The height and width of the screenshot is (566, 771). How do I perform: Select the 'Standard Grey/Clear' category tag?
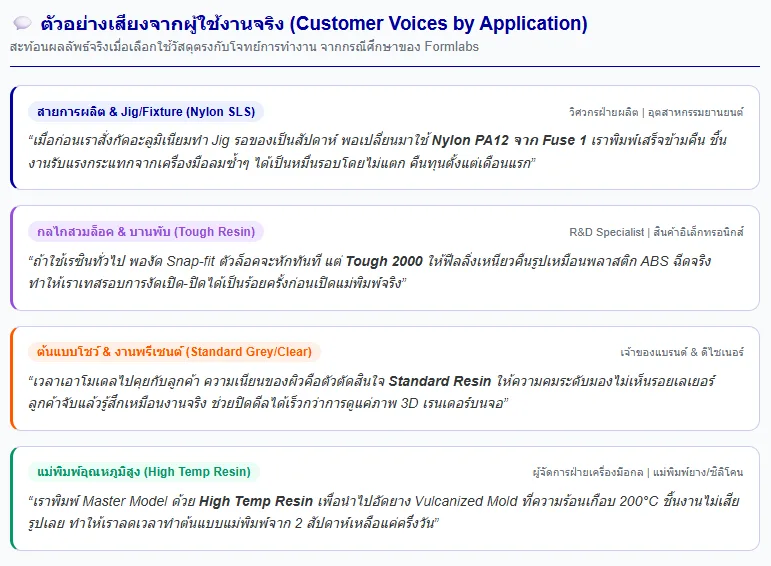(175, 352)
